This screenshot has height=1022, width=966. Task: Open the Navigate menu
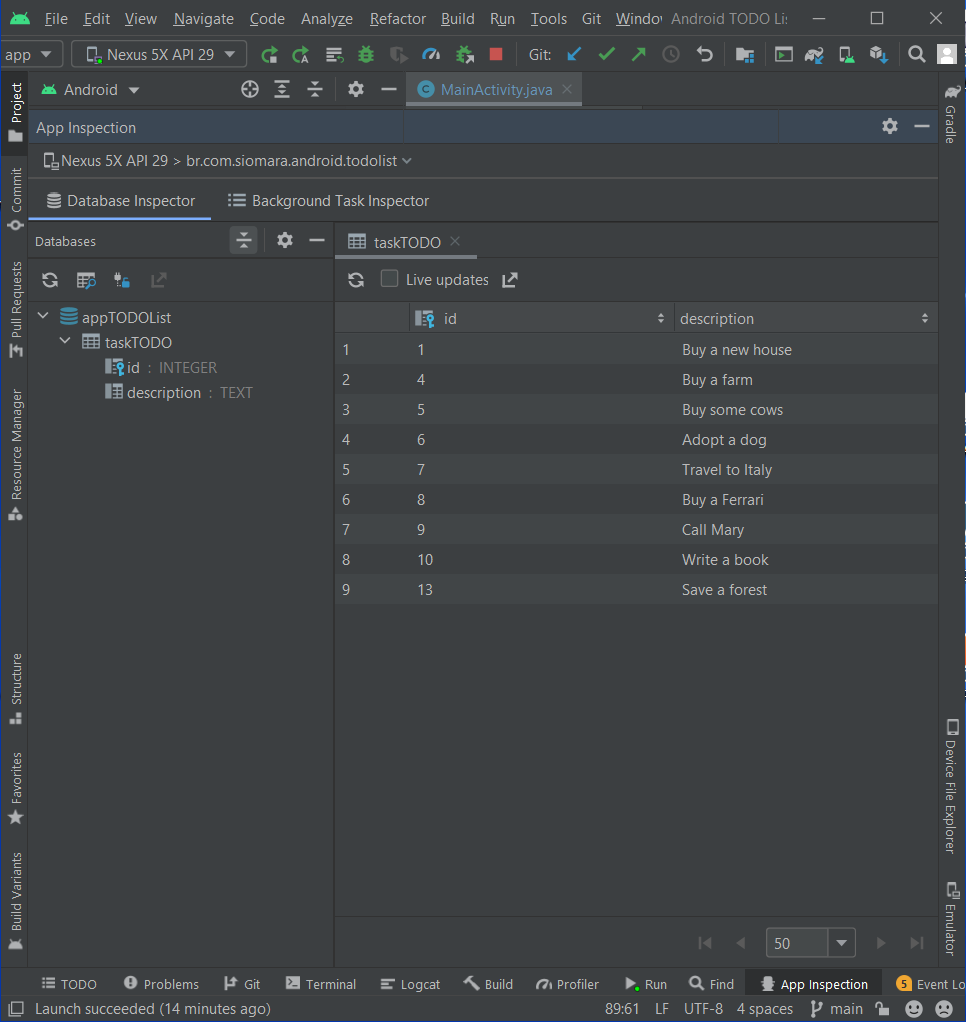click(x=203, y=18)
